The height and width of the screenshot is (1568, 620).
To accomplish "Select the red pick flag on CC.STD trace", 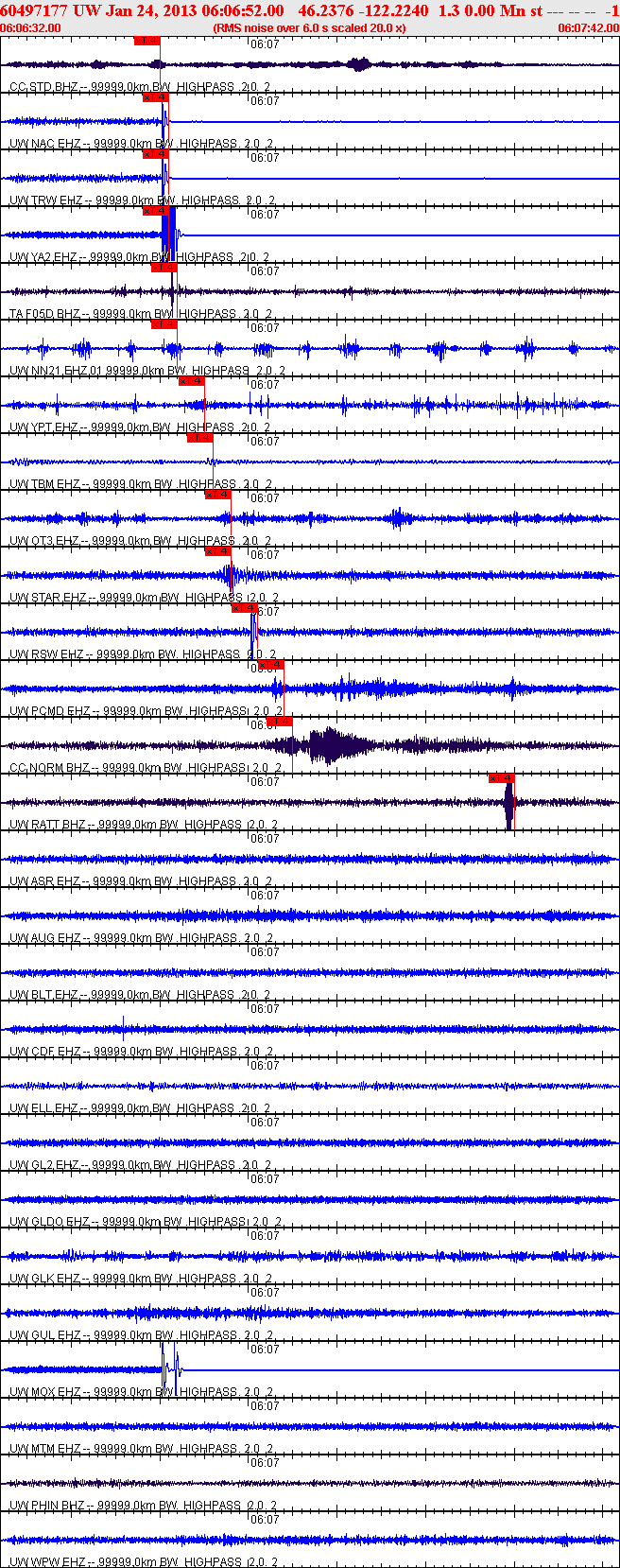I will [146, 41].
